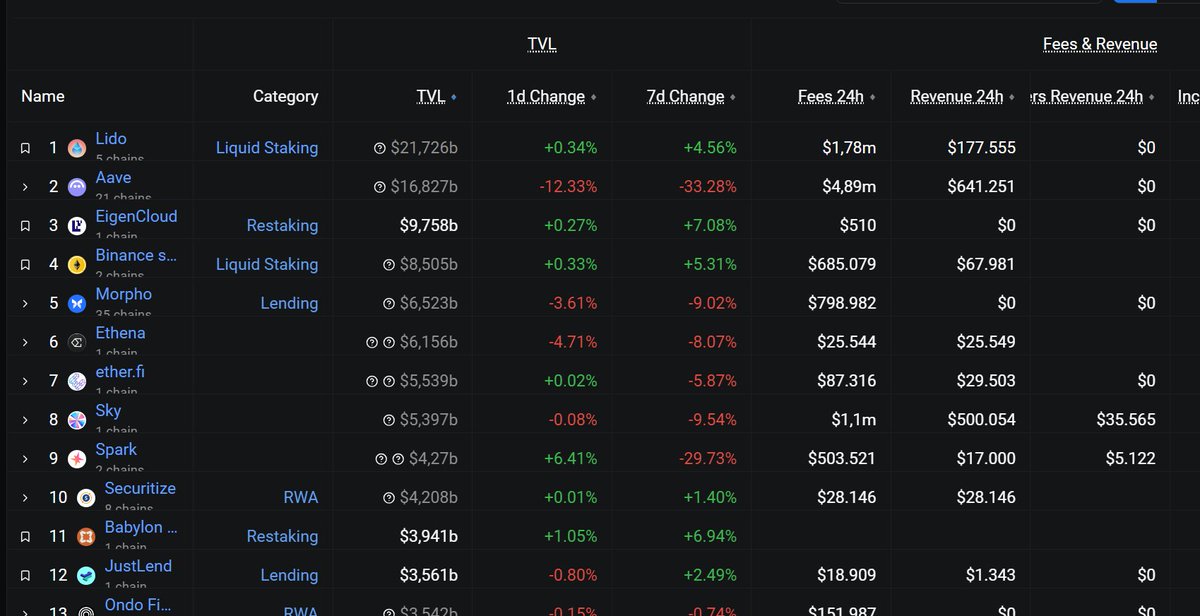
Task: Toggle the bookmark for Lido
Action: click(x=25, y=148)
